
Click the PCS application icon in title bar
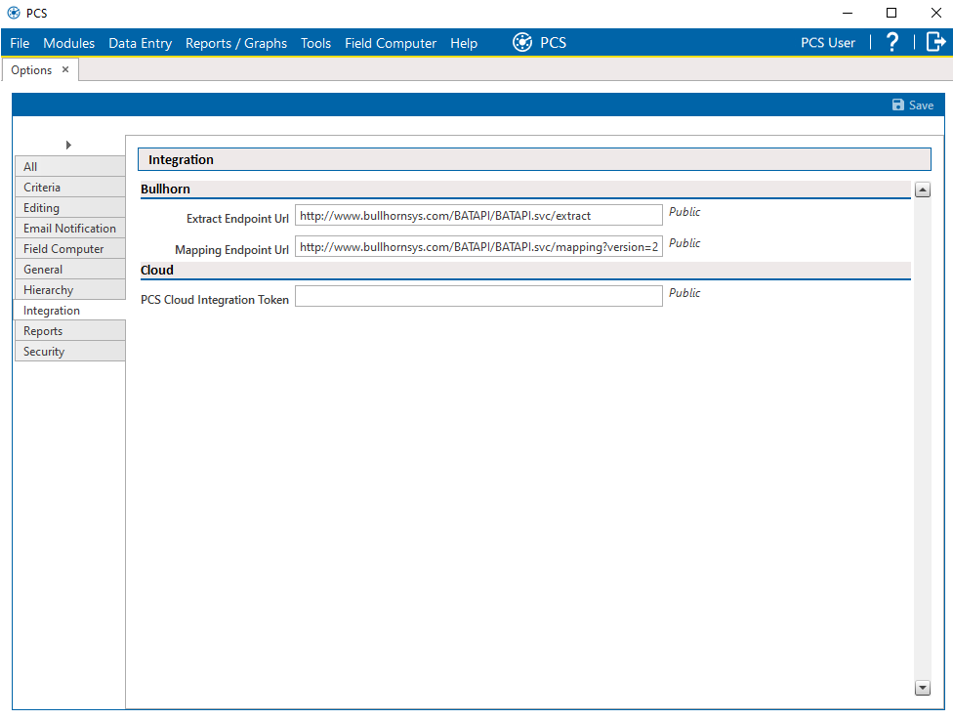point(13,13)
